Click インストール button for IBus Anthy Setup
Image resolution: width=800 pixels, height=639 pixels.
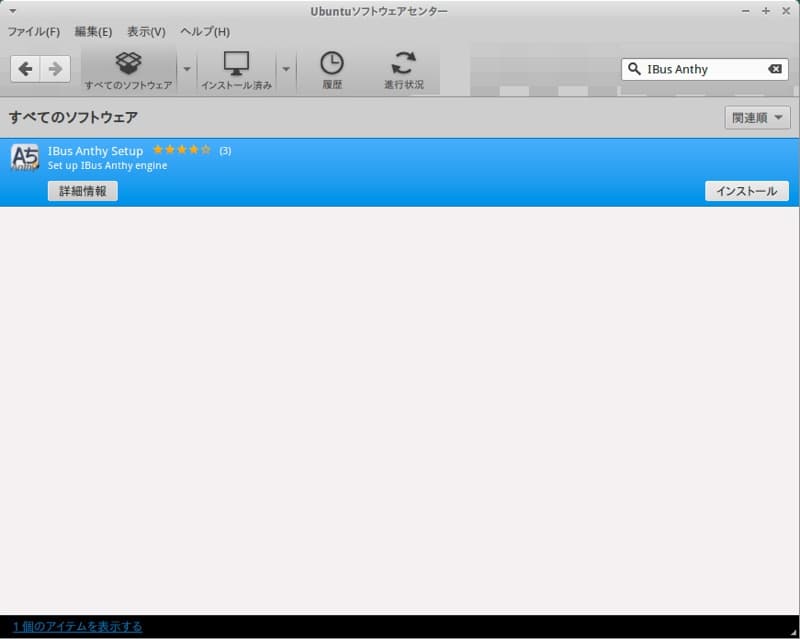coord(746,191)
